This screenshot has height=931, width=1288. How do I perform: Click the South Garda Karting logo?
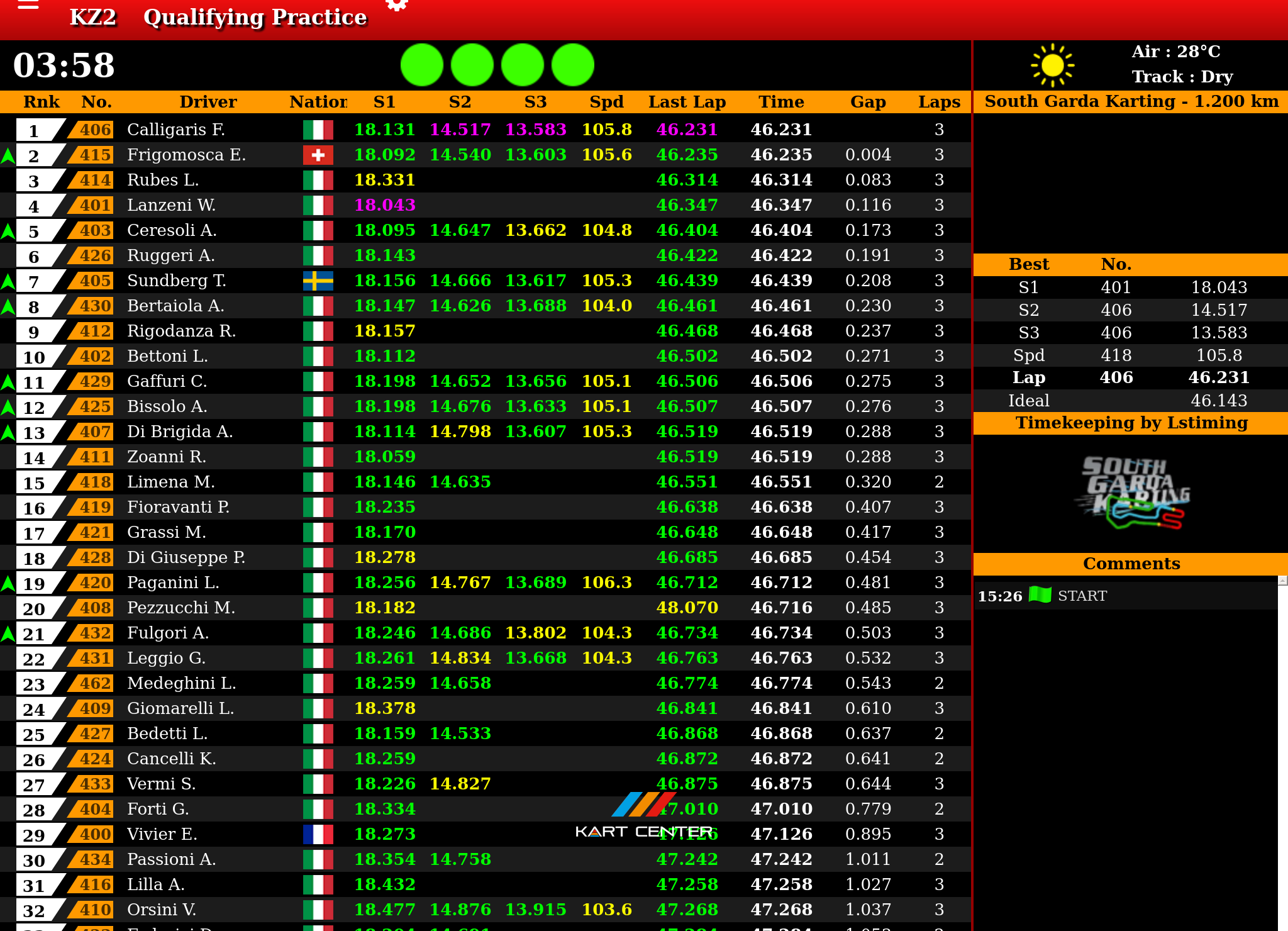1131,494
